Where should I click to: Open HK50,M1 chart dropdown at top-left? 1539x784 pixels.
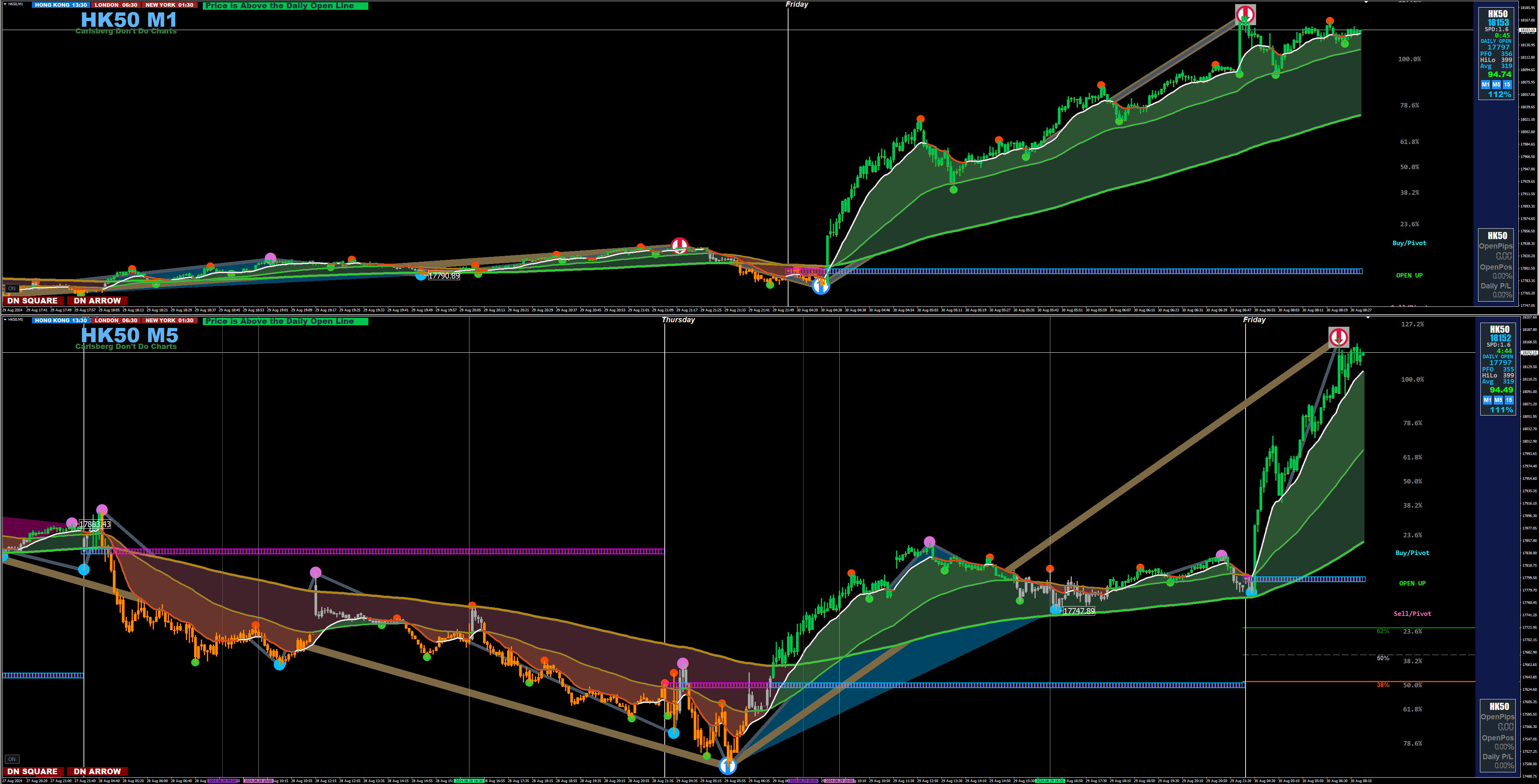coord(5,4)
